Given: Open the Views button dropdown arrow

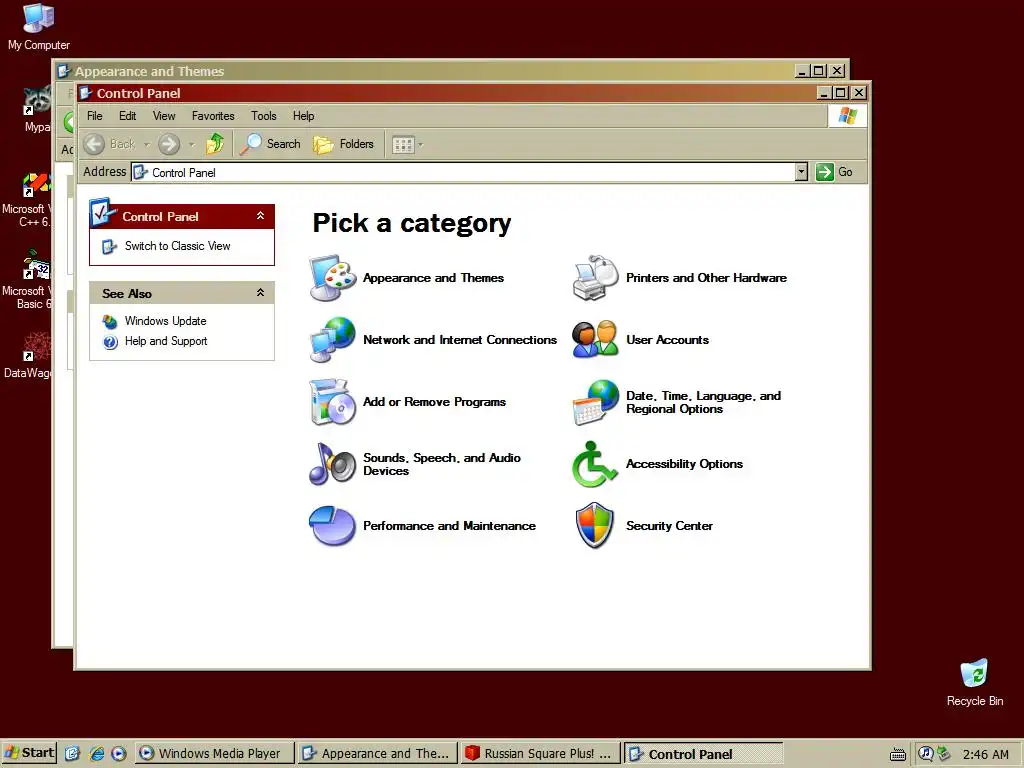Looking at the screenshot, I should tap(421, 144).
